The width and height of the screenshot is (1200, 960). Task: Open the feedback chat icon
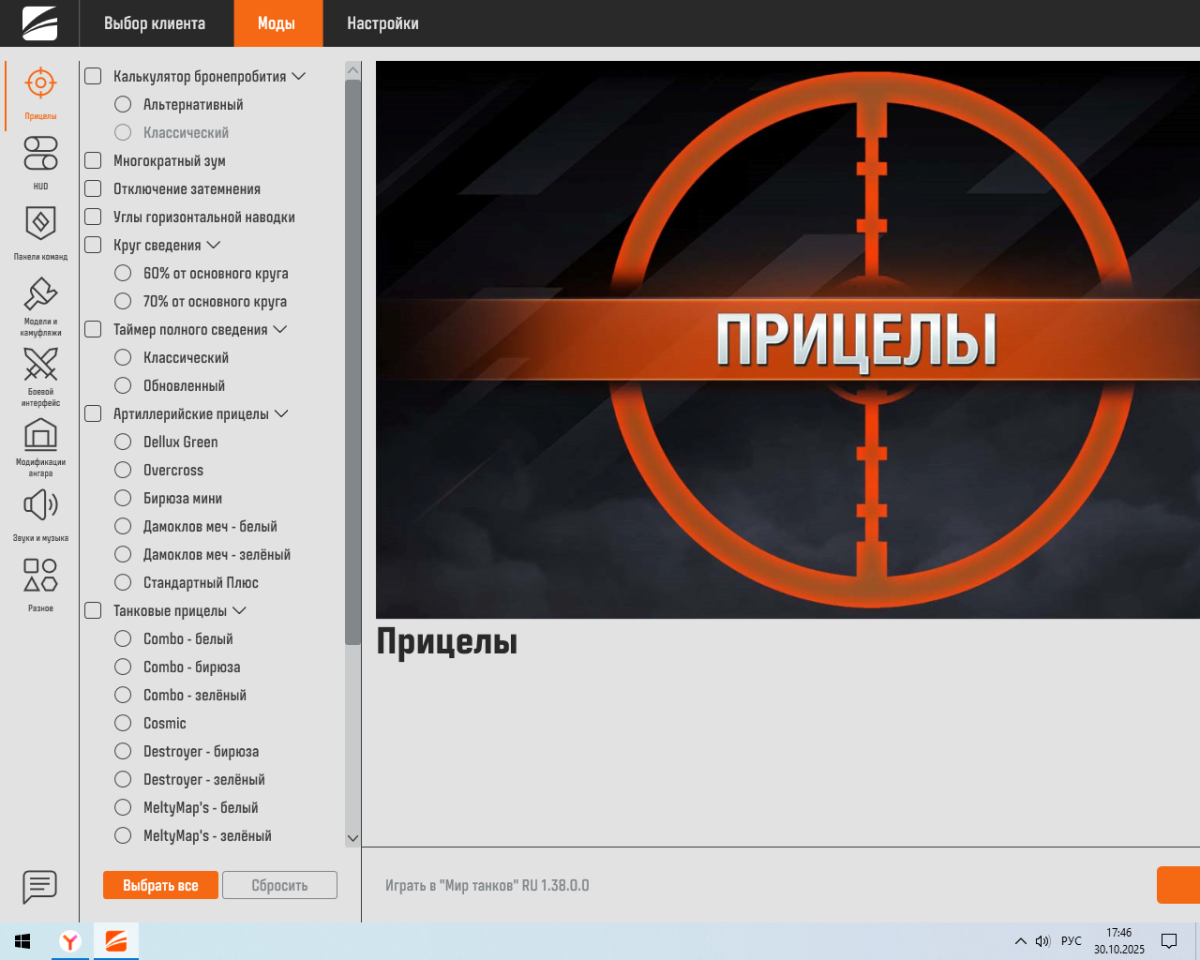(40, 886)
